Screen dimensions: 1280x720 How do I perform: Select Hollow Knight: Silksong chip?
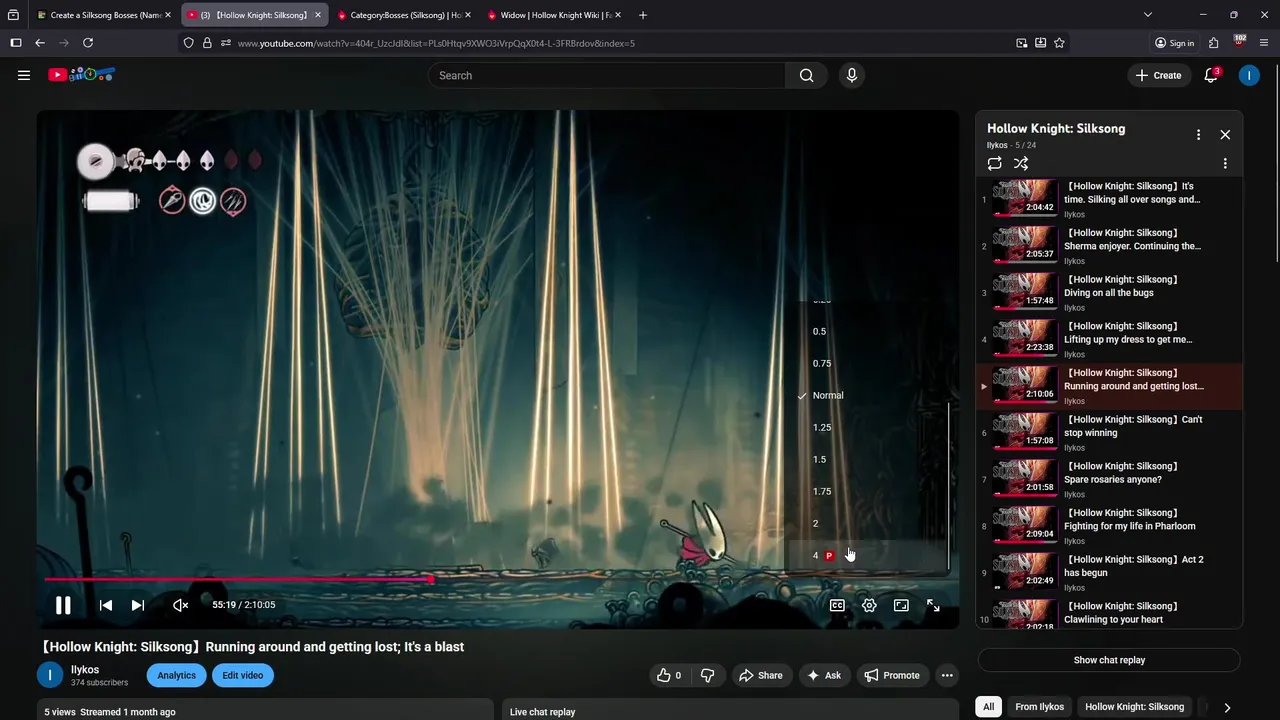point(1134,707)
